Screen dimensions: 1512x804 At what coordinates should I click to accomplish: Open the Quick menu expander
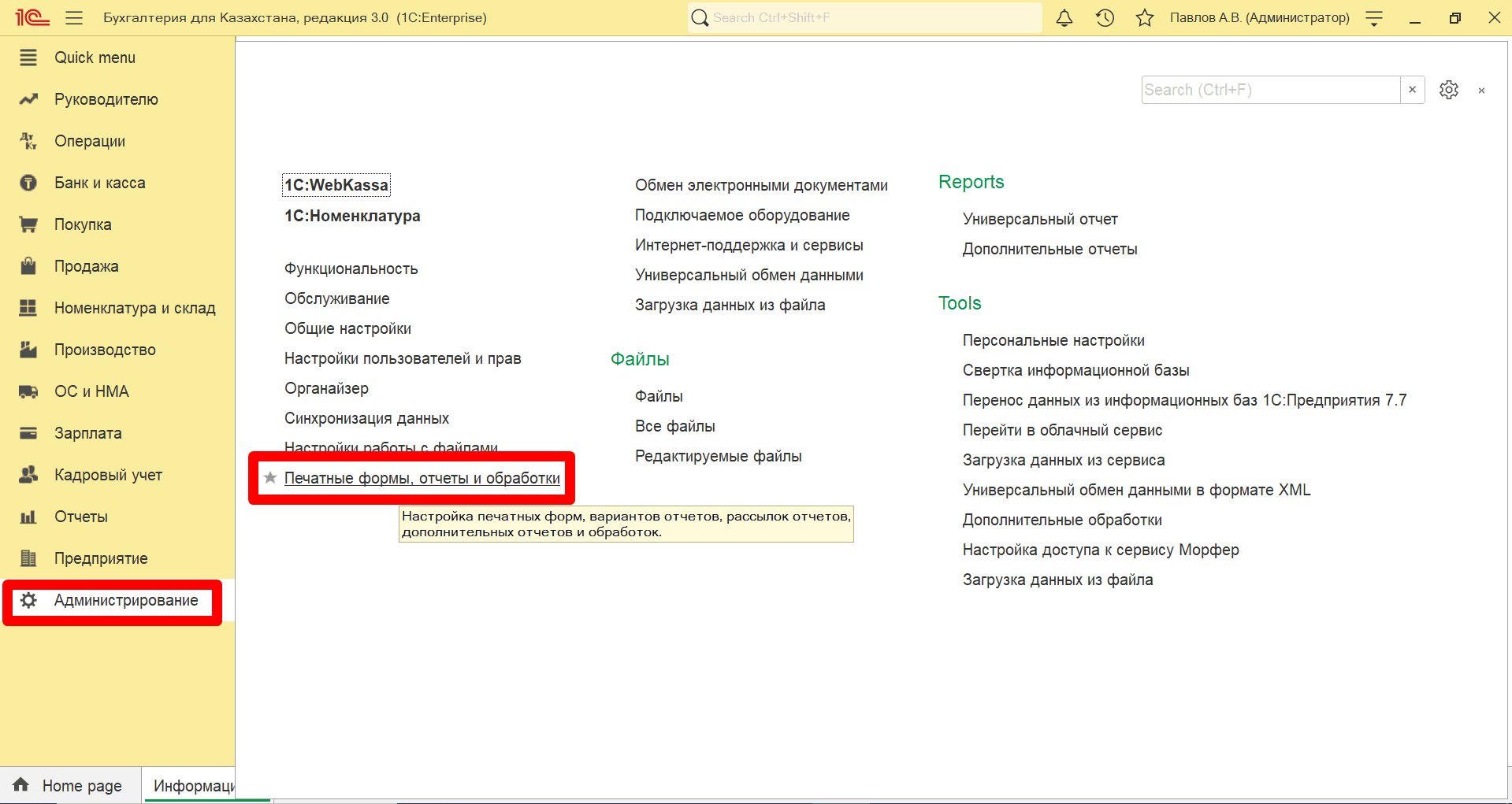tap(28, 57)
